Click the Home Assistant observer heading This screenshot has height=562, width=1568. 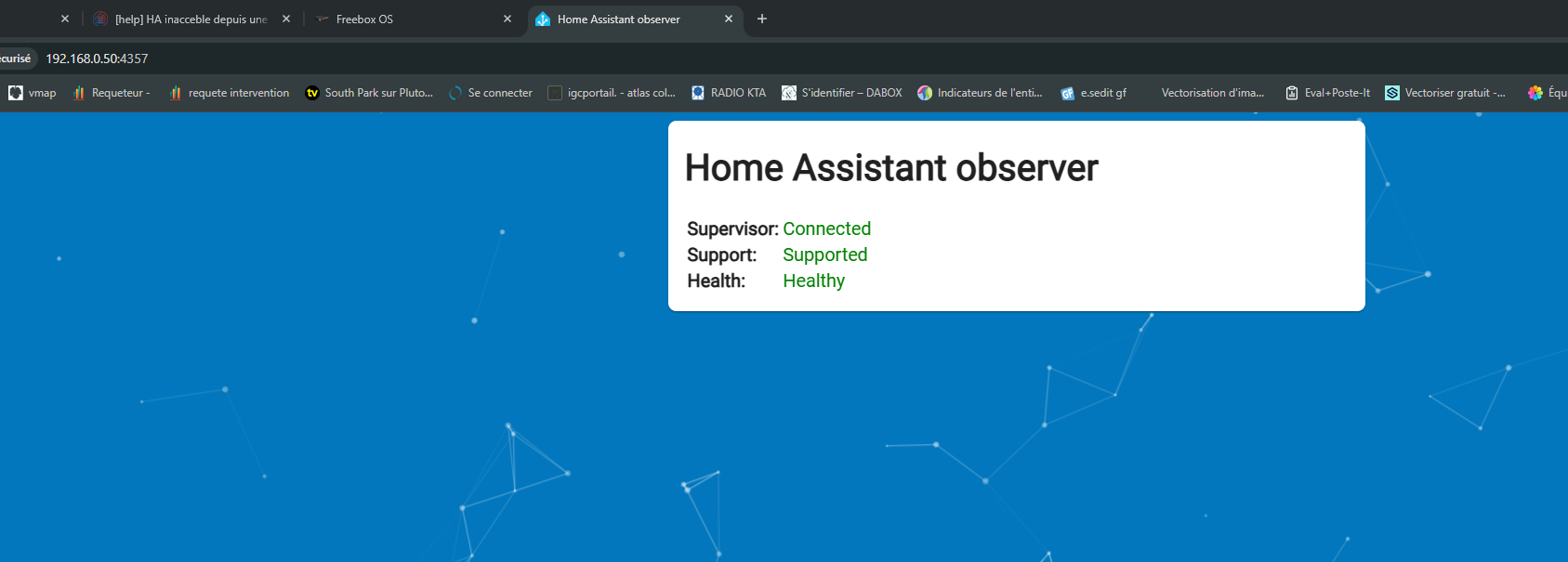891,168
